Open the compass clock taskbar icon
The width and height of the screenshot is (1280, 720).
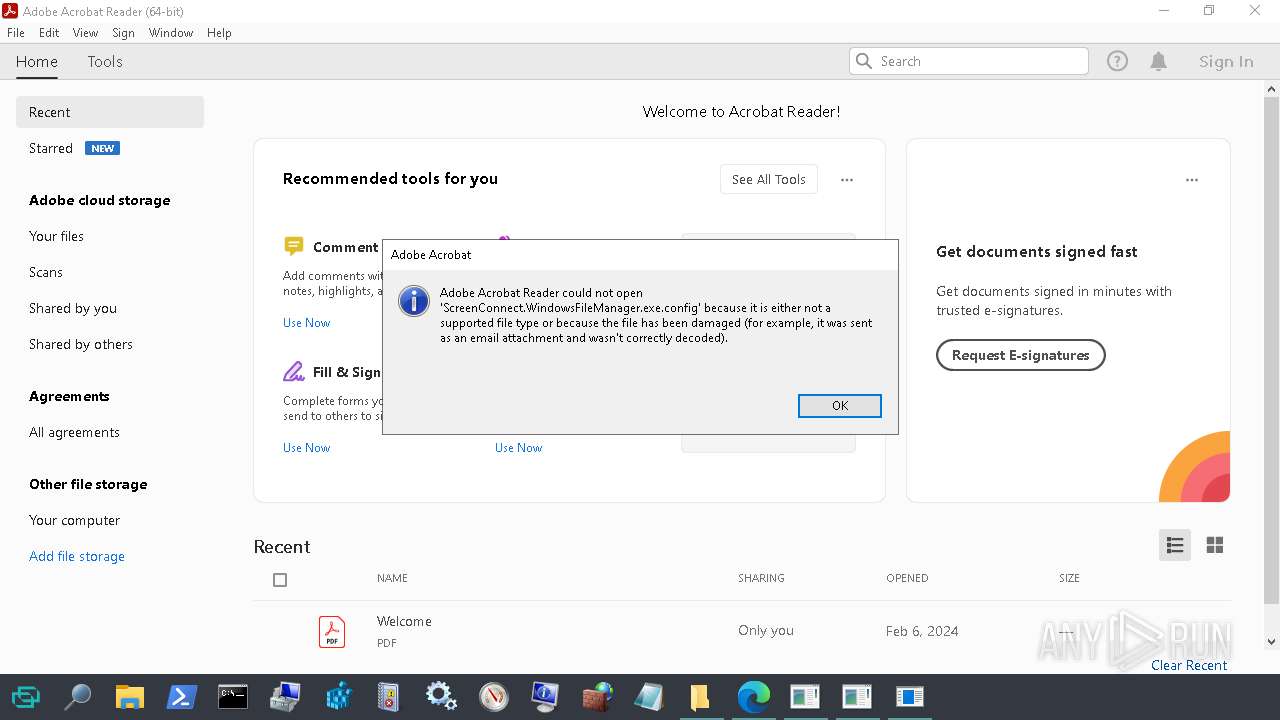[493, 697]
